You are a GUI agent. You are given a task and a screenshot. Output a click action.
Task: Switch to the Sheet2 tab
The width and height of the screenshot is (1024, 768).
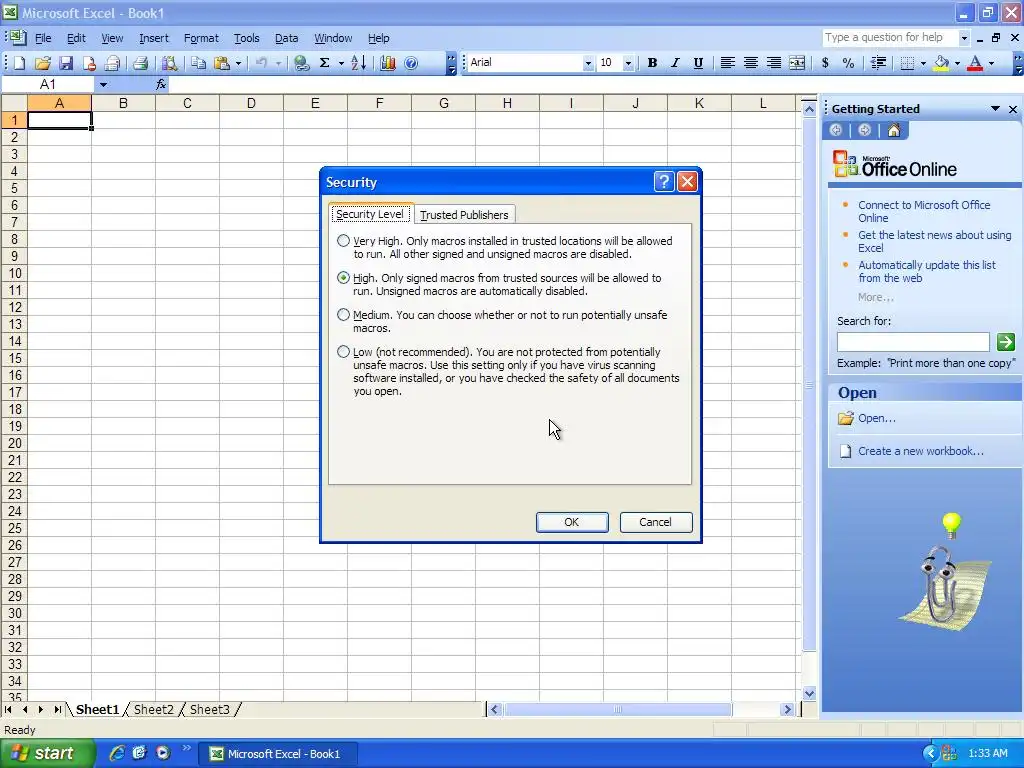(x=153, y=709)
